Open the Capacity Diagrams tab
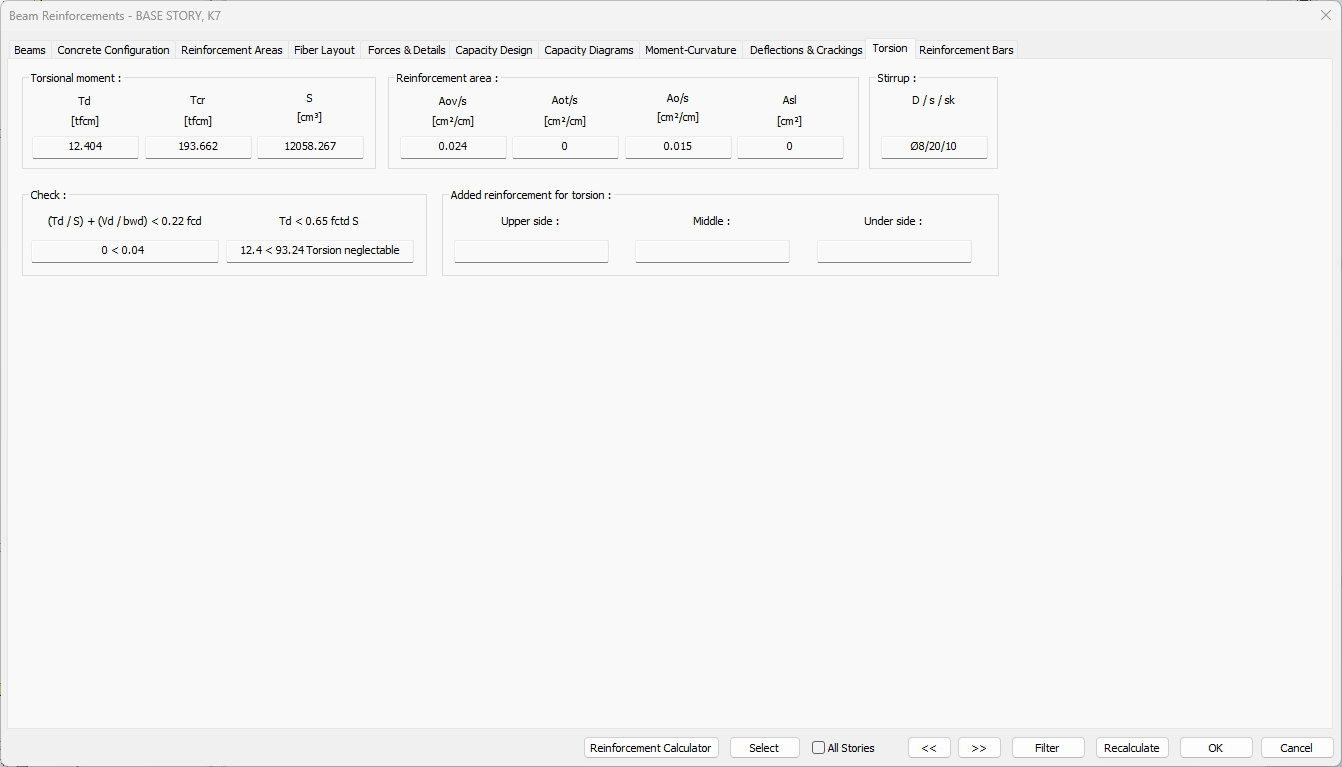The height and width of the screenshot is (767, 1342). pyautogui.click(x=588, y=50)
